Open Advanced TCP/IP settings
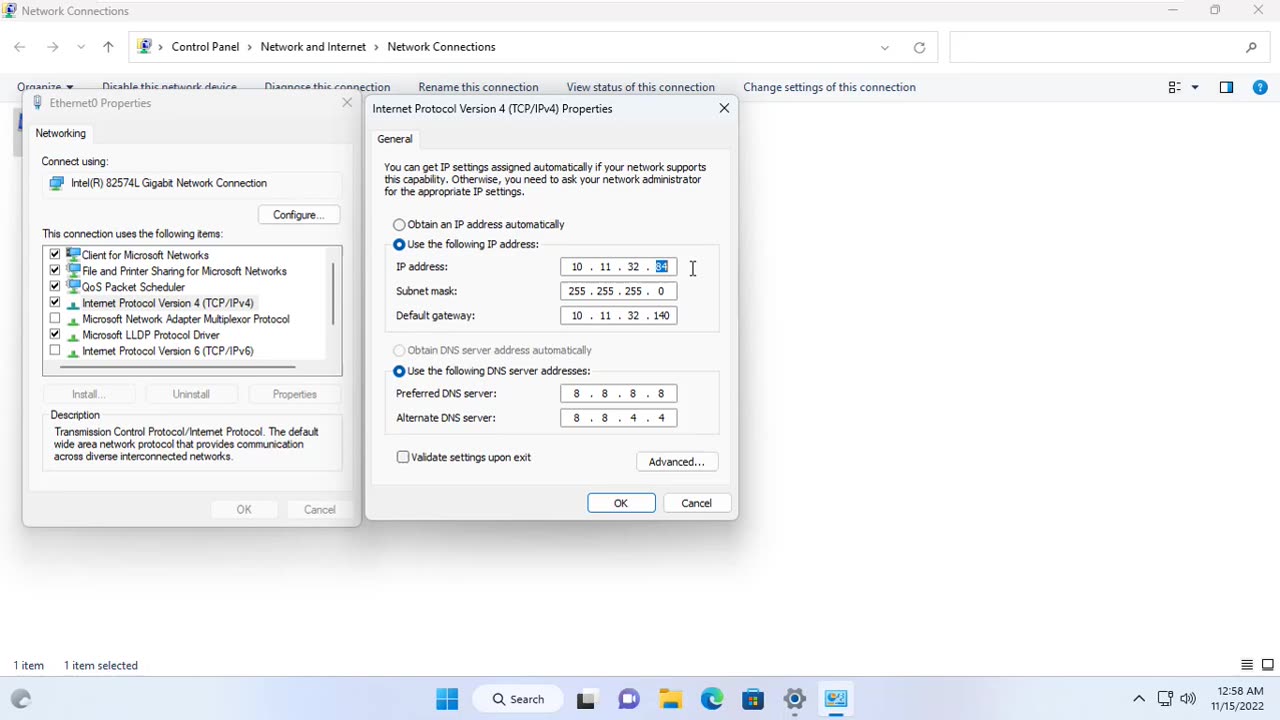 [677, 462]
